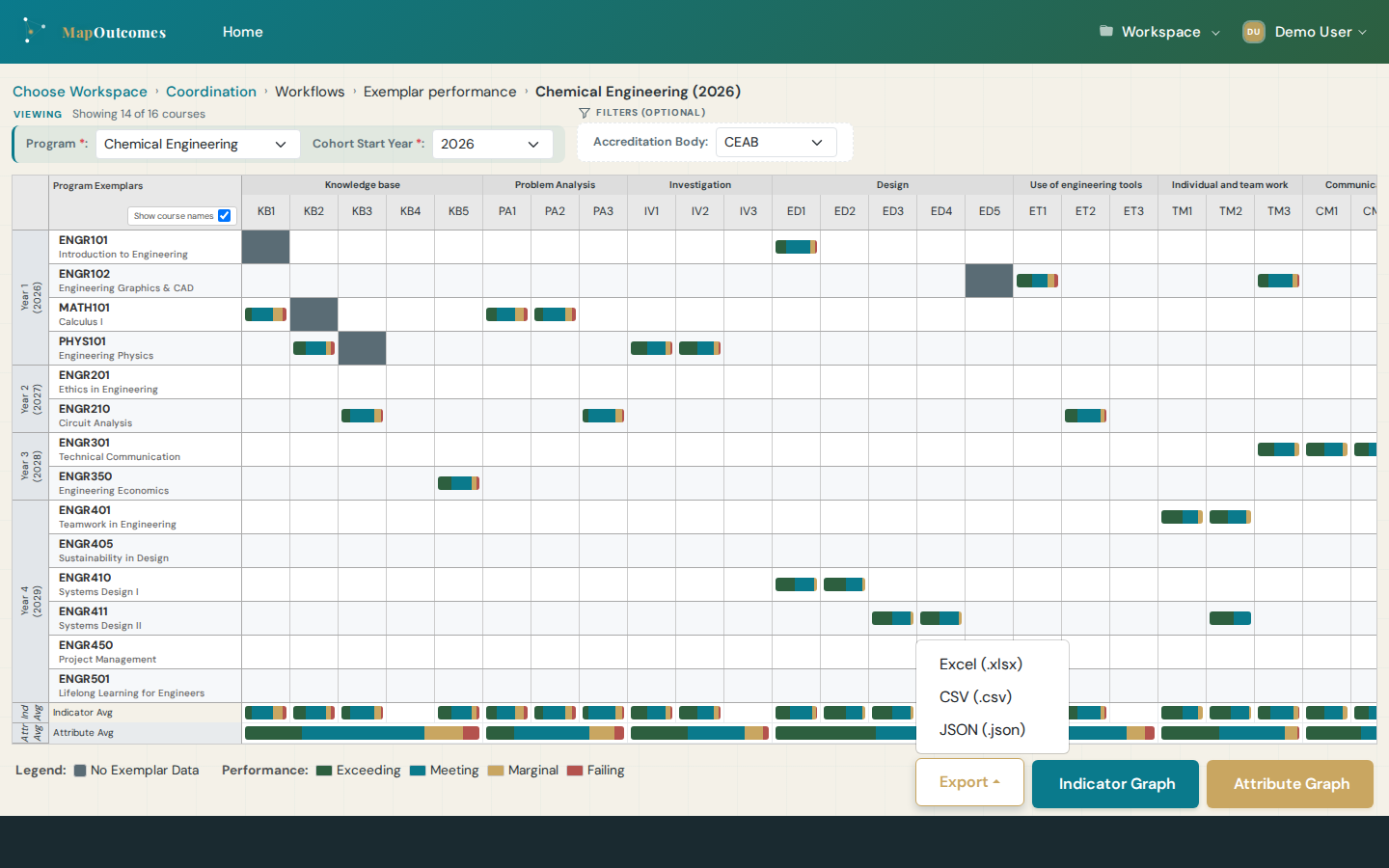Toggle the Show course names checkbox
1389x868 pixels.
pos(225,216)
